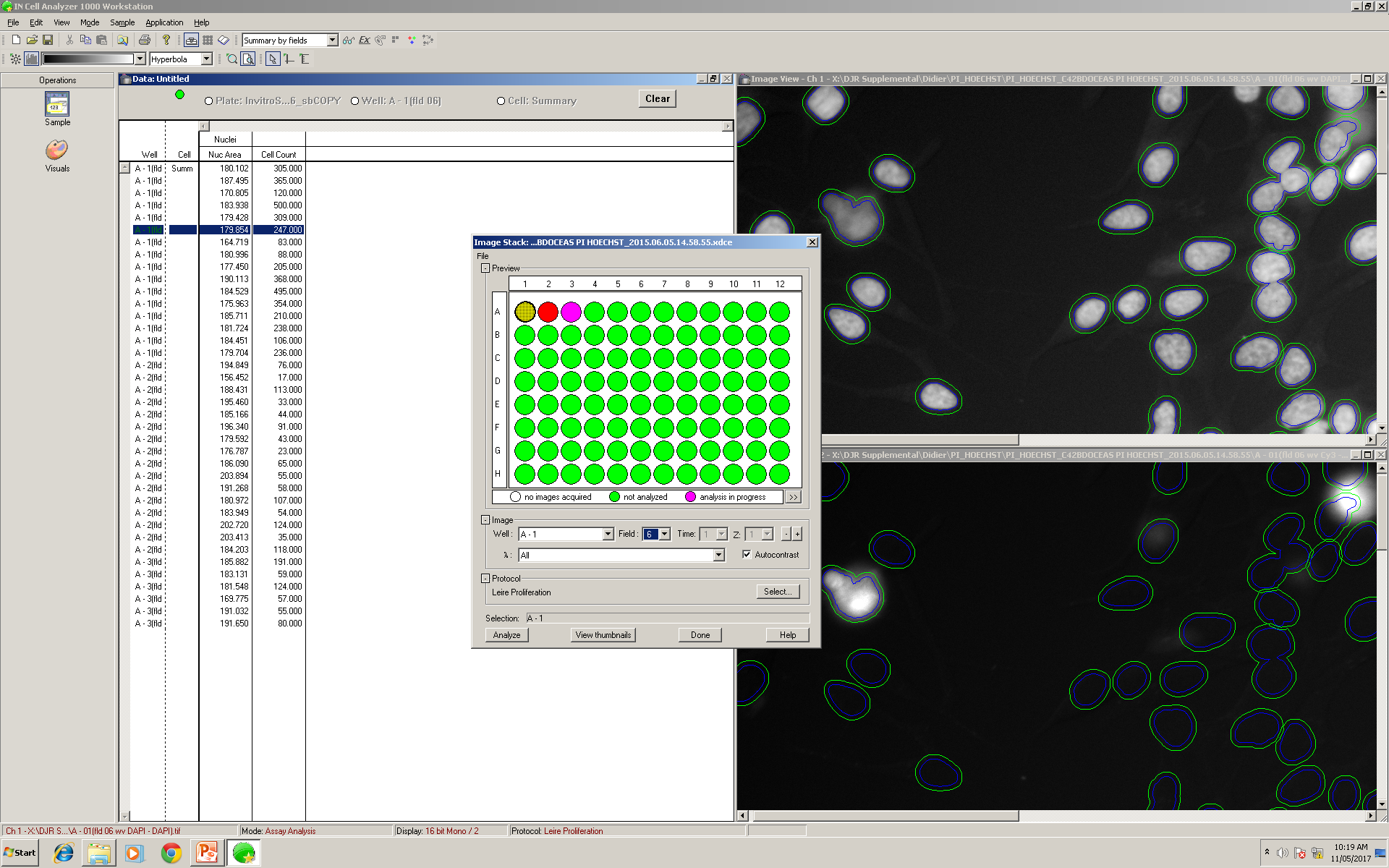This screenshot has width=1389, height=868.
Task: Open the Visuals operations icon
Action: (57, 150)
